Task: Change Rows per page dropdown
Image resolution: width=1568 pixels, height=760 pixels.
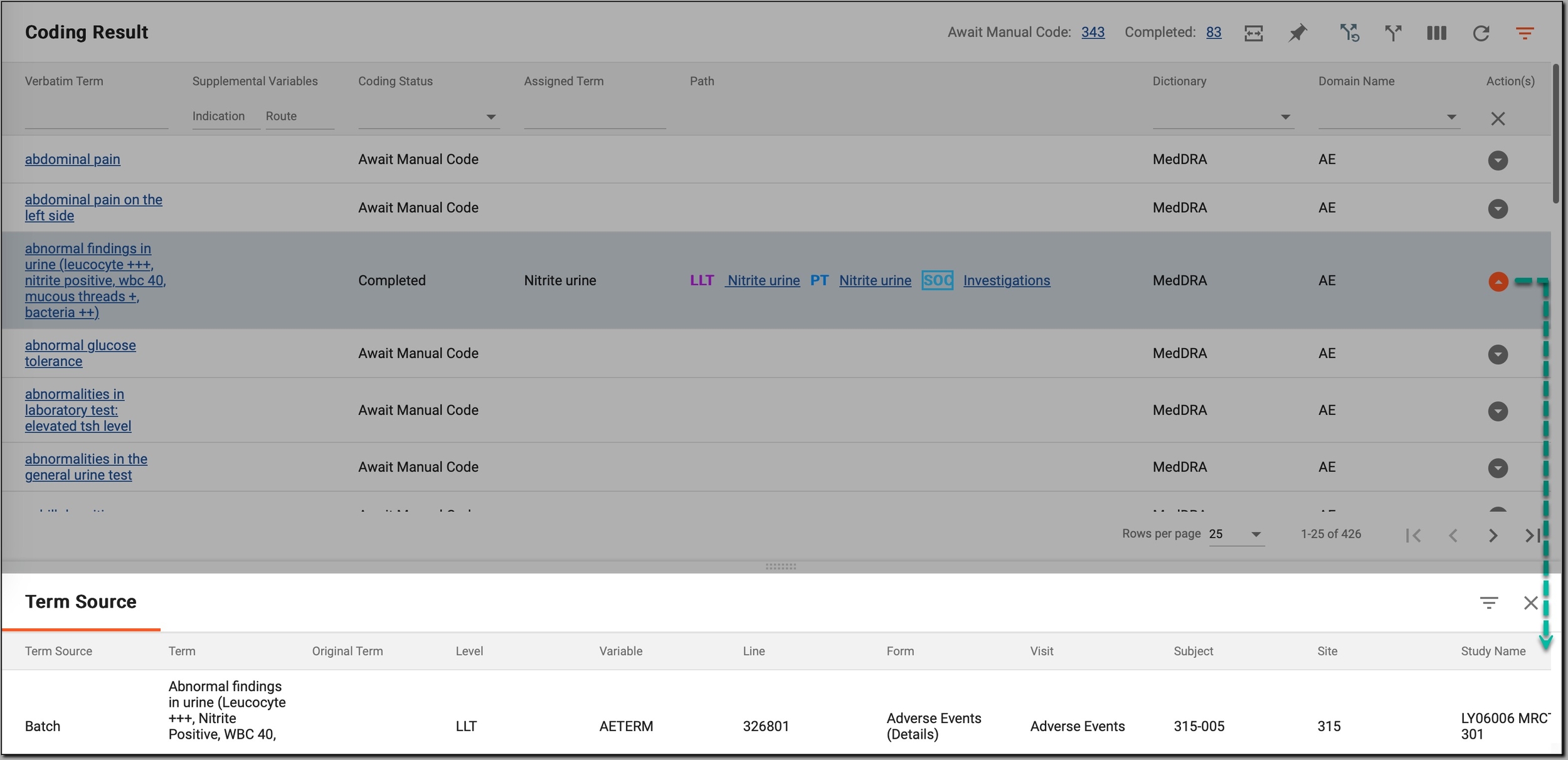Action: [1236, 534]
